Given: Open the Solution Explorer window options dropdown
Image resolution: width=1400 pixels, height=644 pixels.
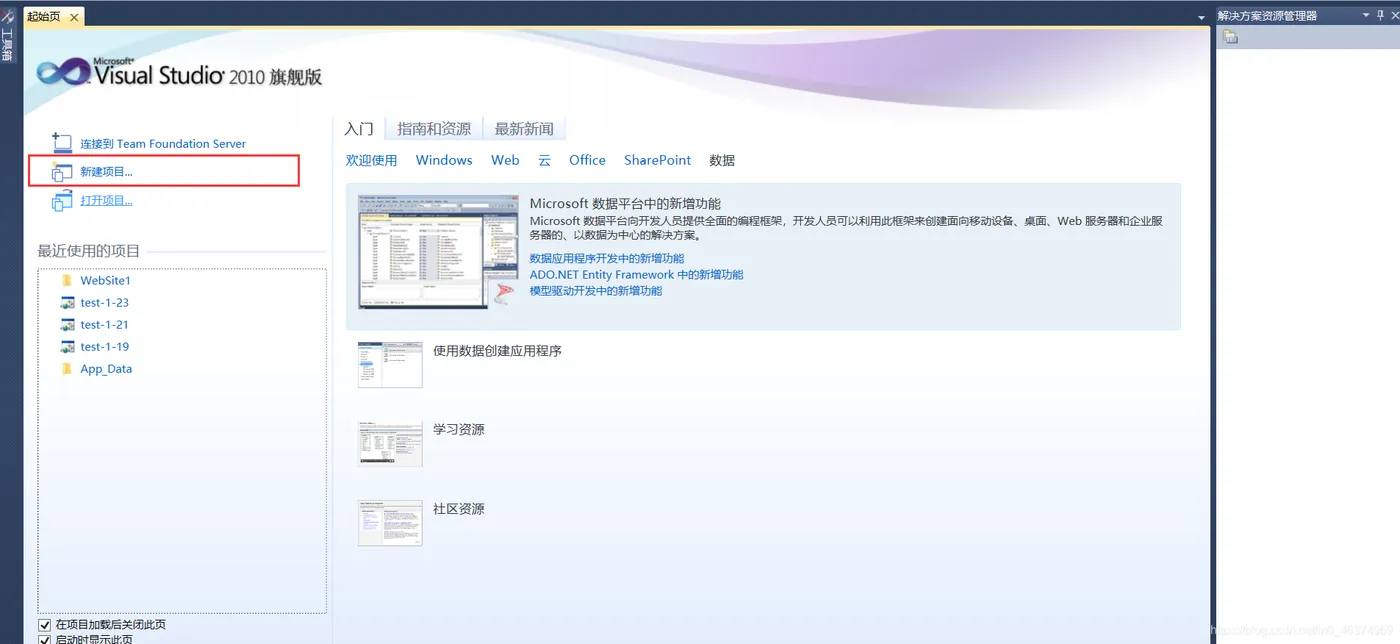Looking at the screenshot, I should pyautogui.click(x=1366, y=15).
